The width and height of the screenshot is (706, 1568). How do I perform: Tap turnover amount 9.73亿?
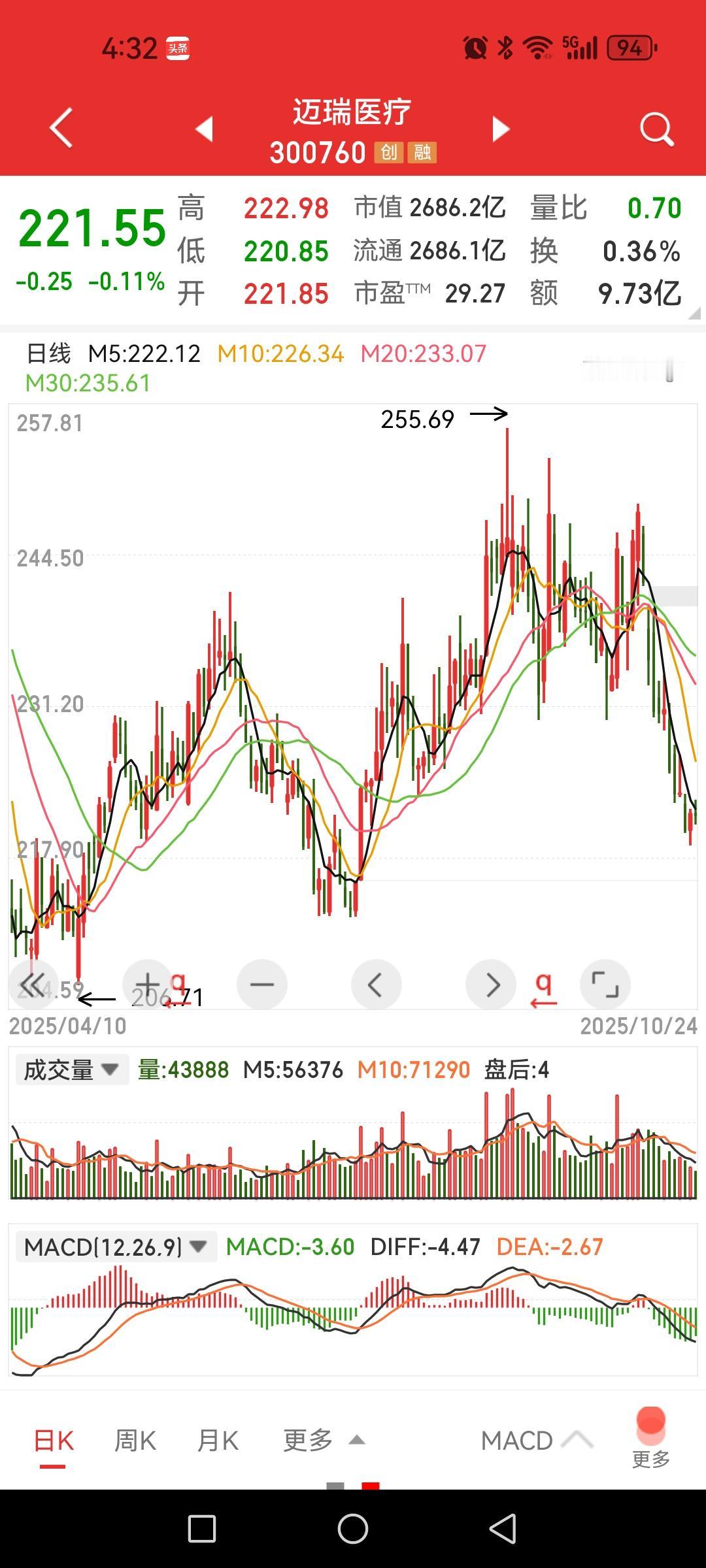pyautogui.click(x=640, y=294)
